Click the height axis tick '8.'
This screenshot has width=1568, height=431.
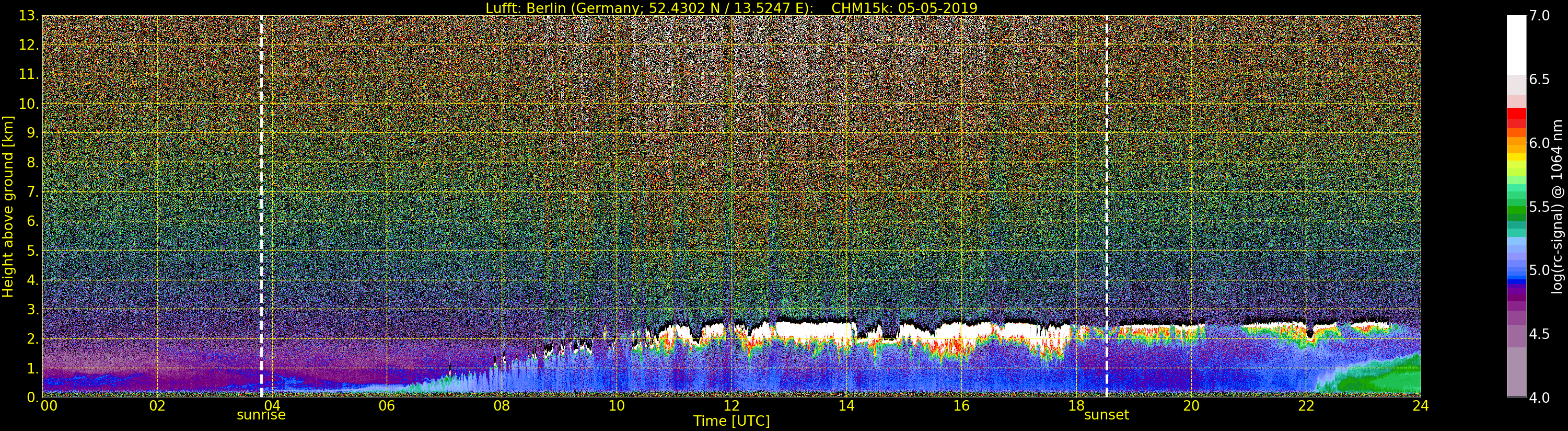[33, 162]
